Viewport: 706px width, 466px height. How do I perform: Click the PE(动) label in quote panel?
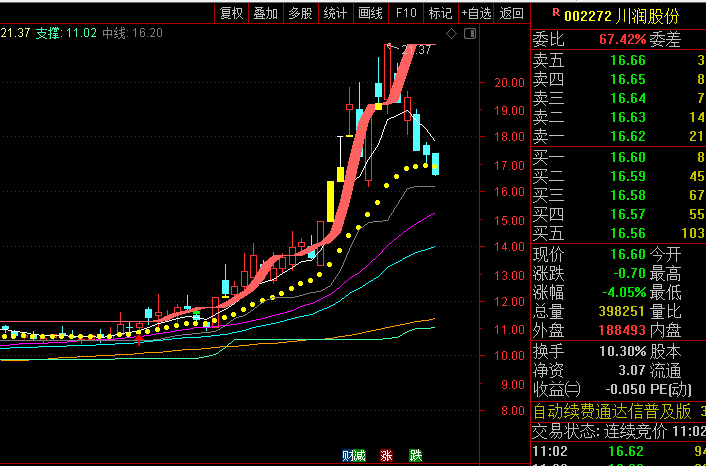tap(671, 389)
